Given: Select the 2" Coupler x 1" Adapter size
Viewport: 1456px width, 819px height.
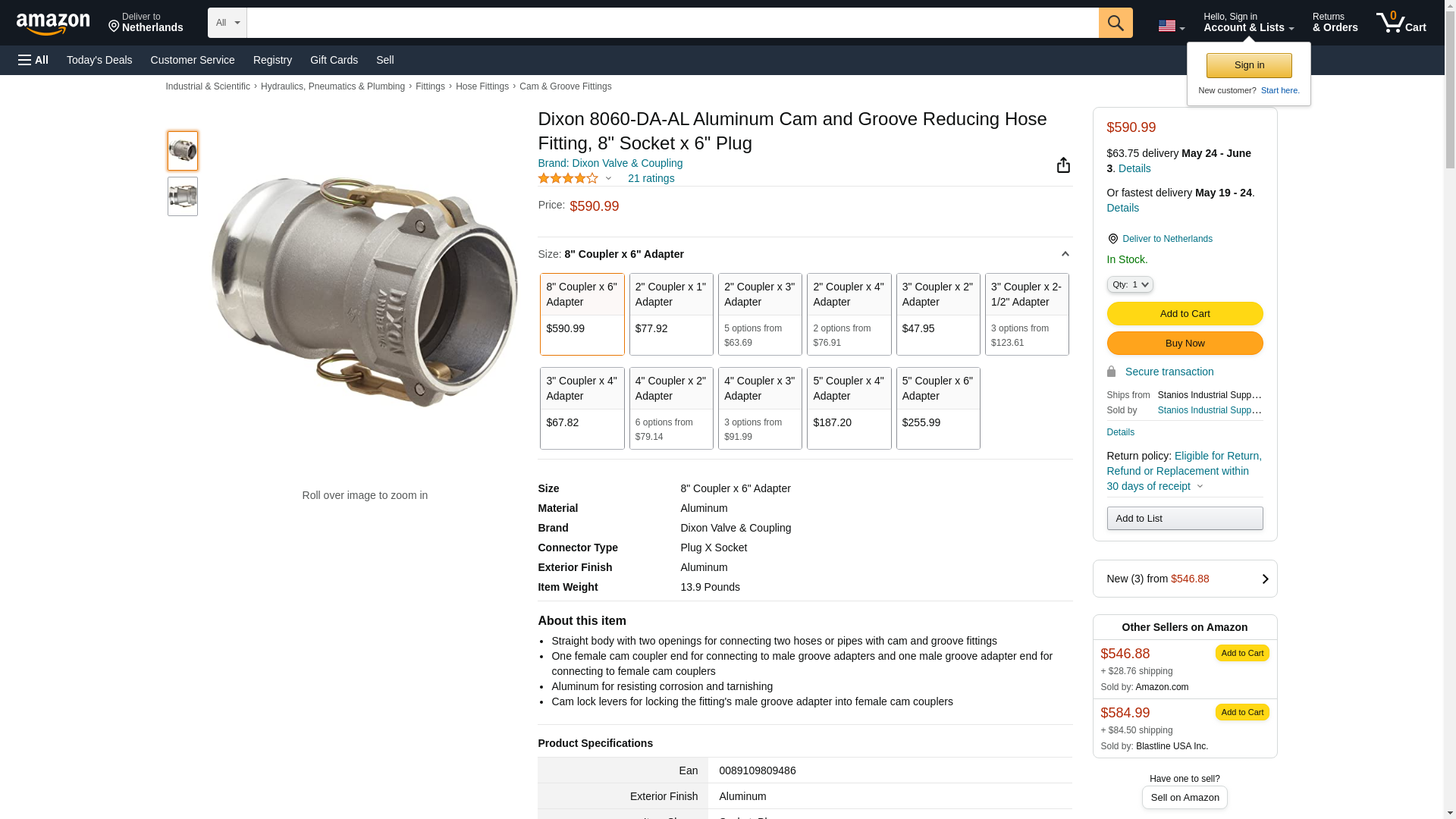Looking at the screenshot, I should pos(671,314).
